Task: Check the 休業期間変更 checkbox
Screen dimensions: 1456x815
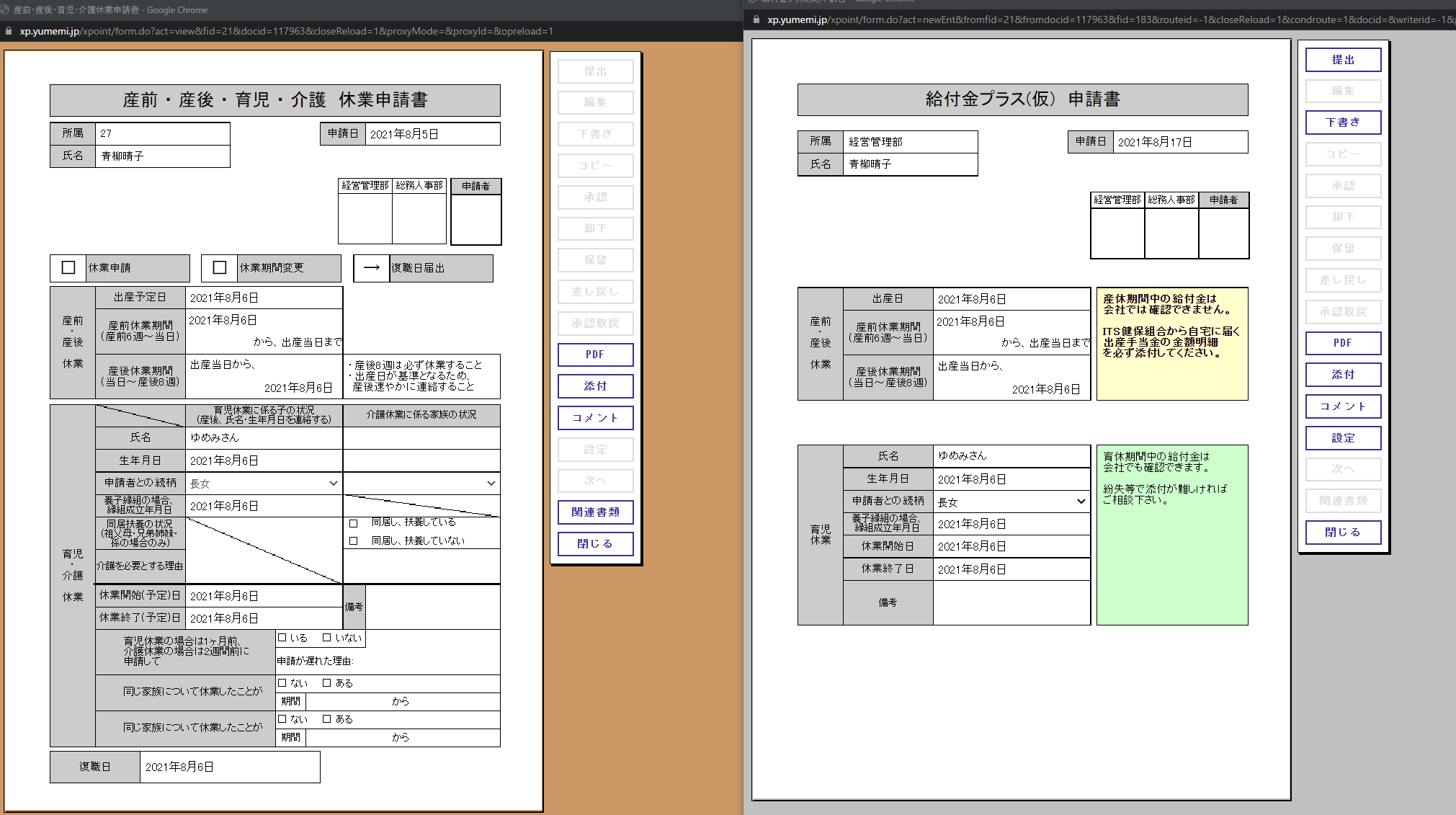Action: coord(220,267)
